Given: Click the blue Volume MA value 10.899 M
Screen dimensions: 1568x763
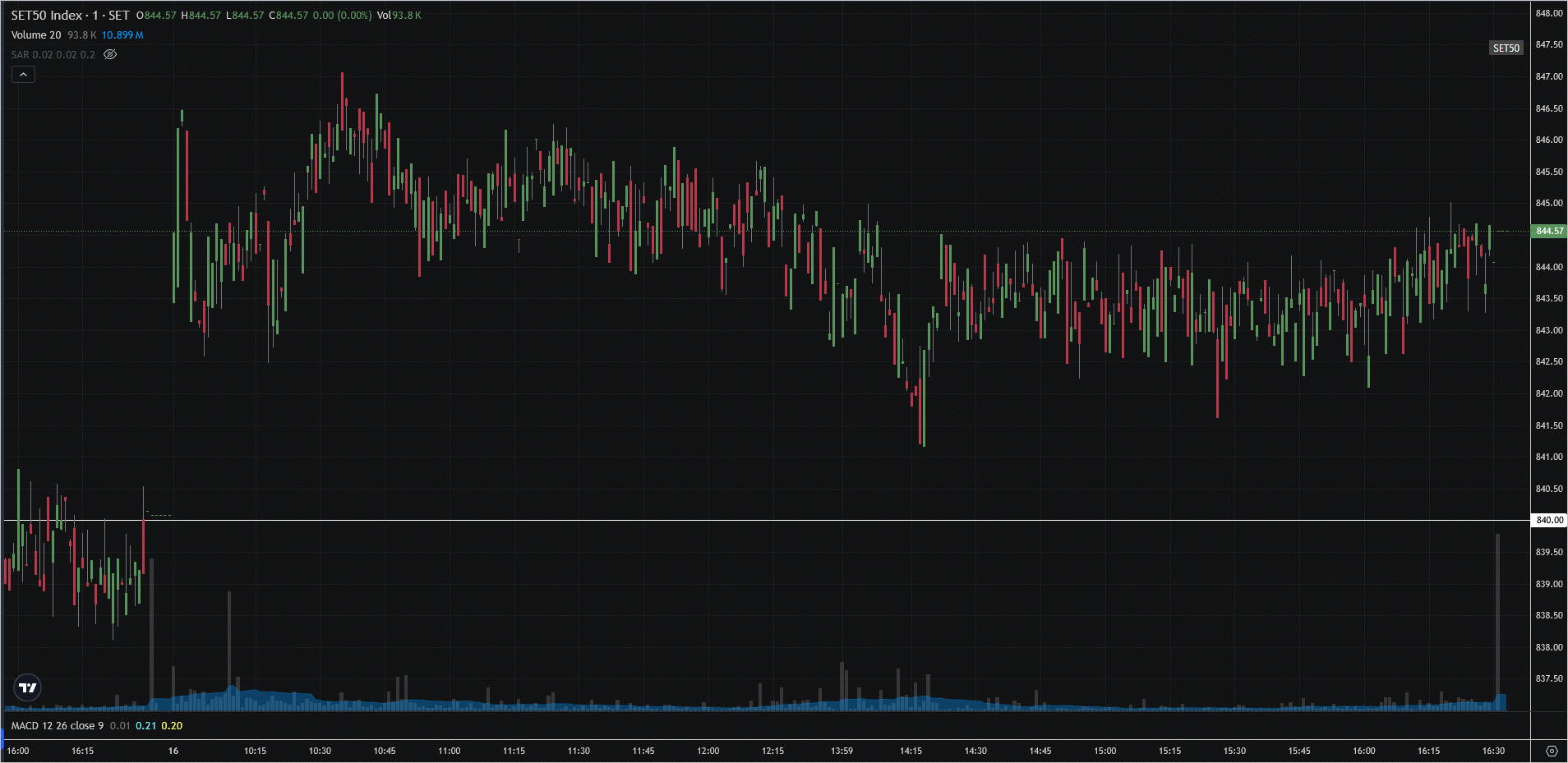Looking at the screenshot, I should click(x=122, y=35).
